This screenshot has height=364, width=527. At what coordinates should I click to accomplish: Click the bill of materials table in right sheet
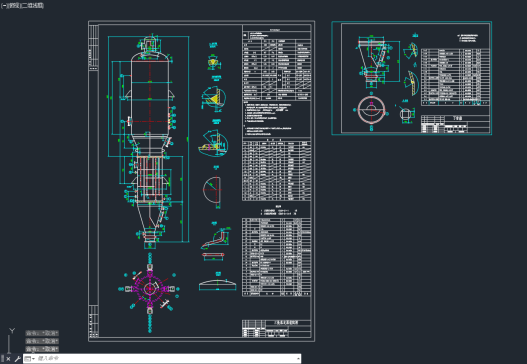pos(455,77)
